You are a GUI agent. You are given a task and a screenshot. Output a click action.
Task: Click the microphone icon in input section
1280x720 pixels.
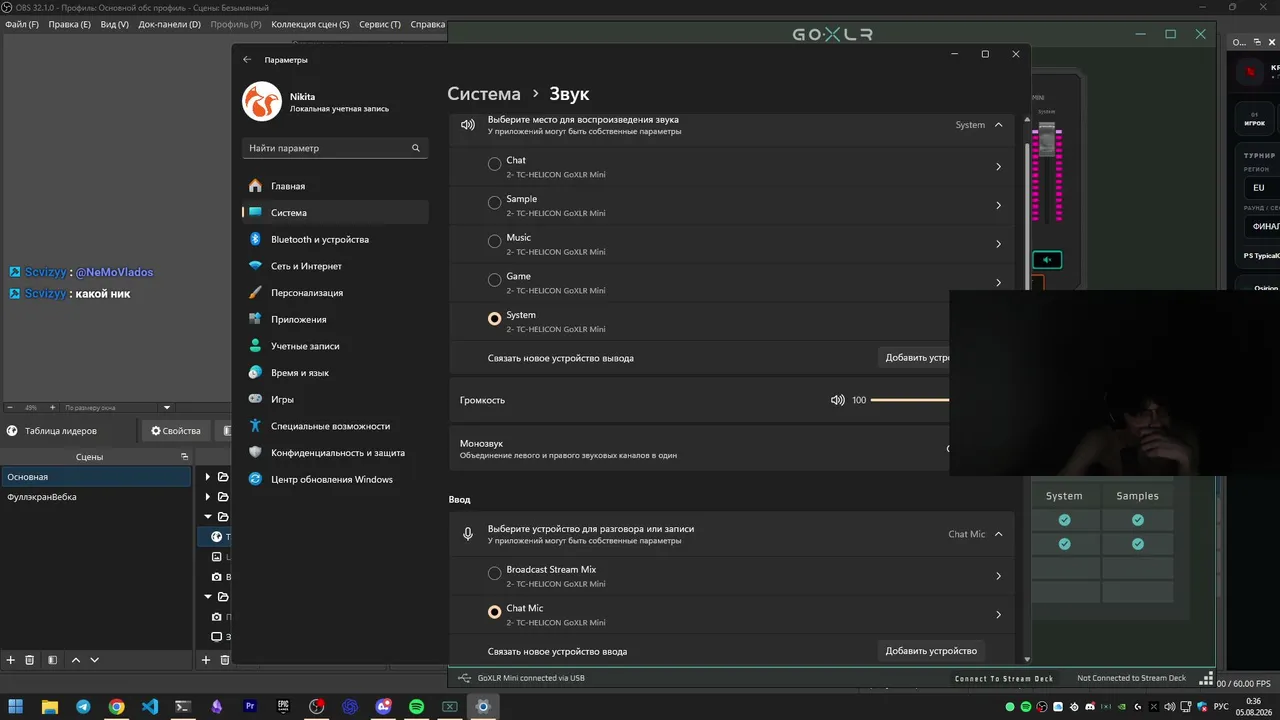point(467,534)
